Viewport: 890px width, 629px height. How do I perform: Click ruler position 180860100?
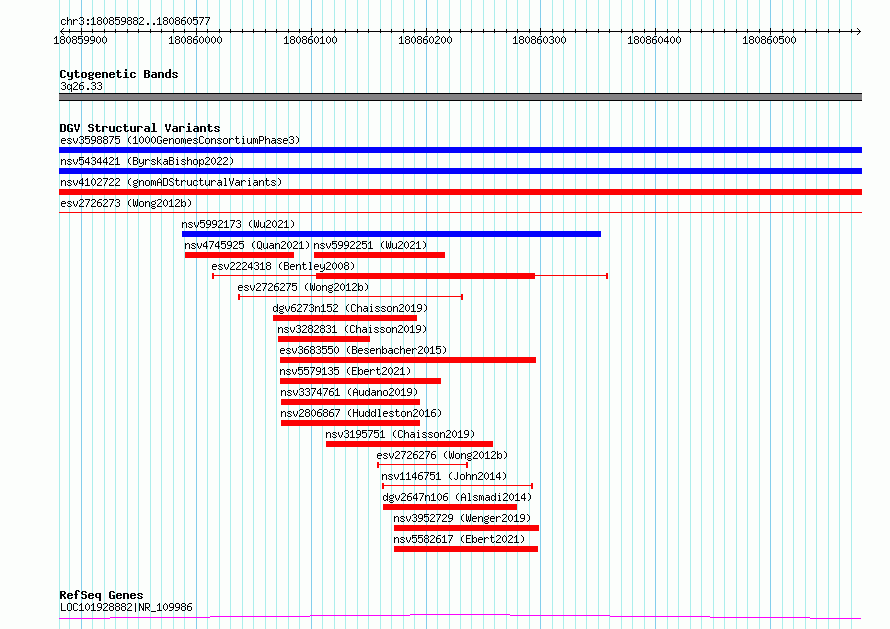click(x=310, y=40)
